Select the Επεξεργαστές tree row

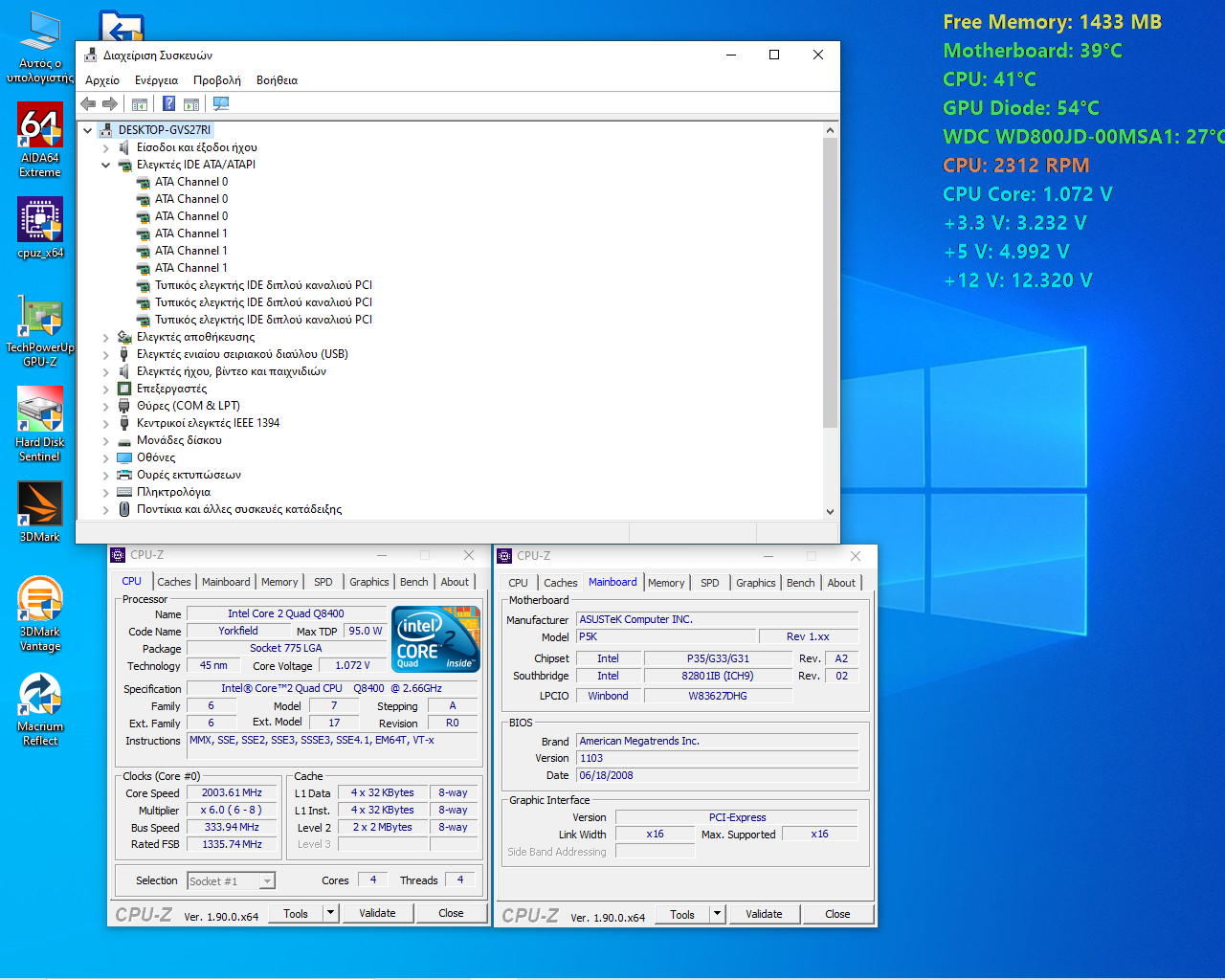coord(171,389)
